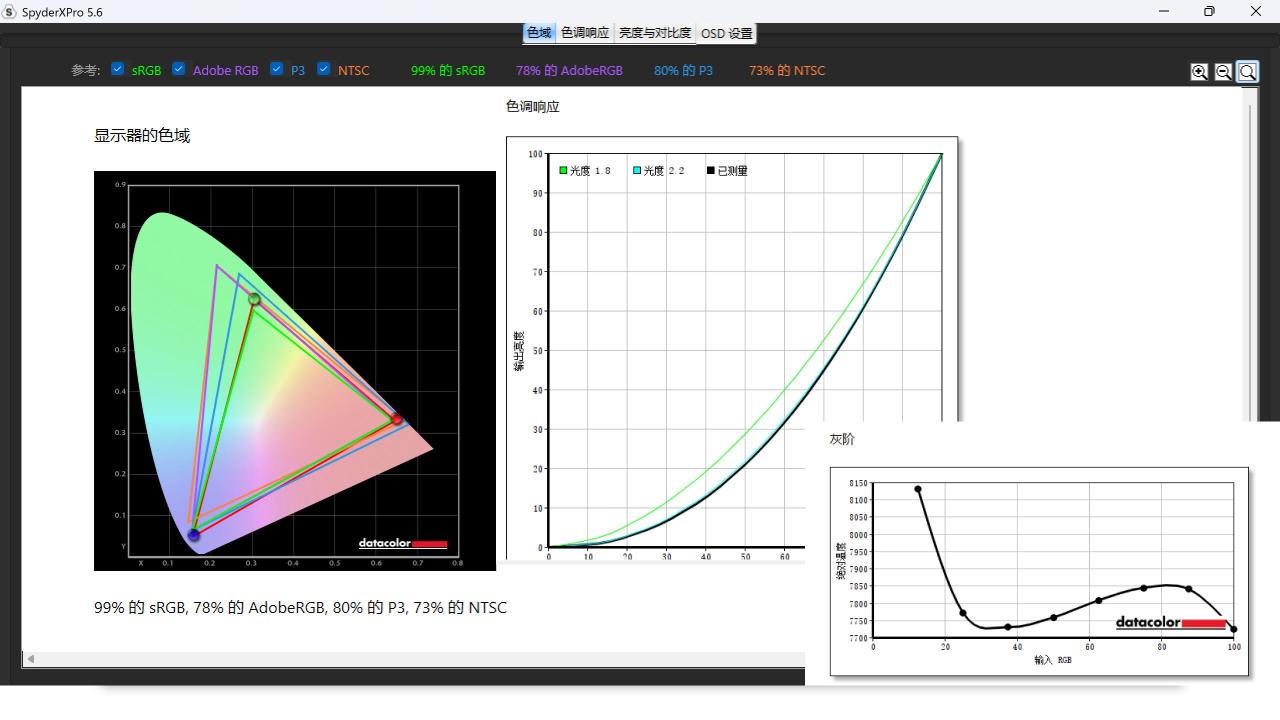Toggle the Adobe RGB reference checkbox
This screenshot has width=1280, height=720.
pos(179,69)
